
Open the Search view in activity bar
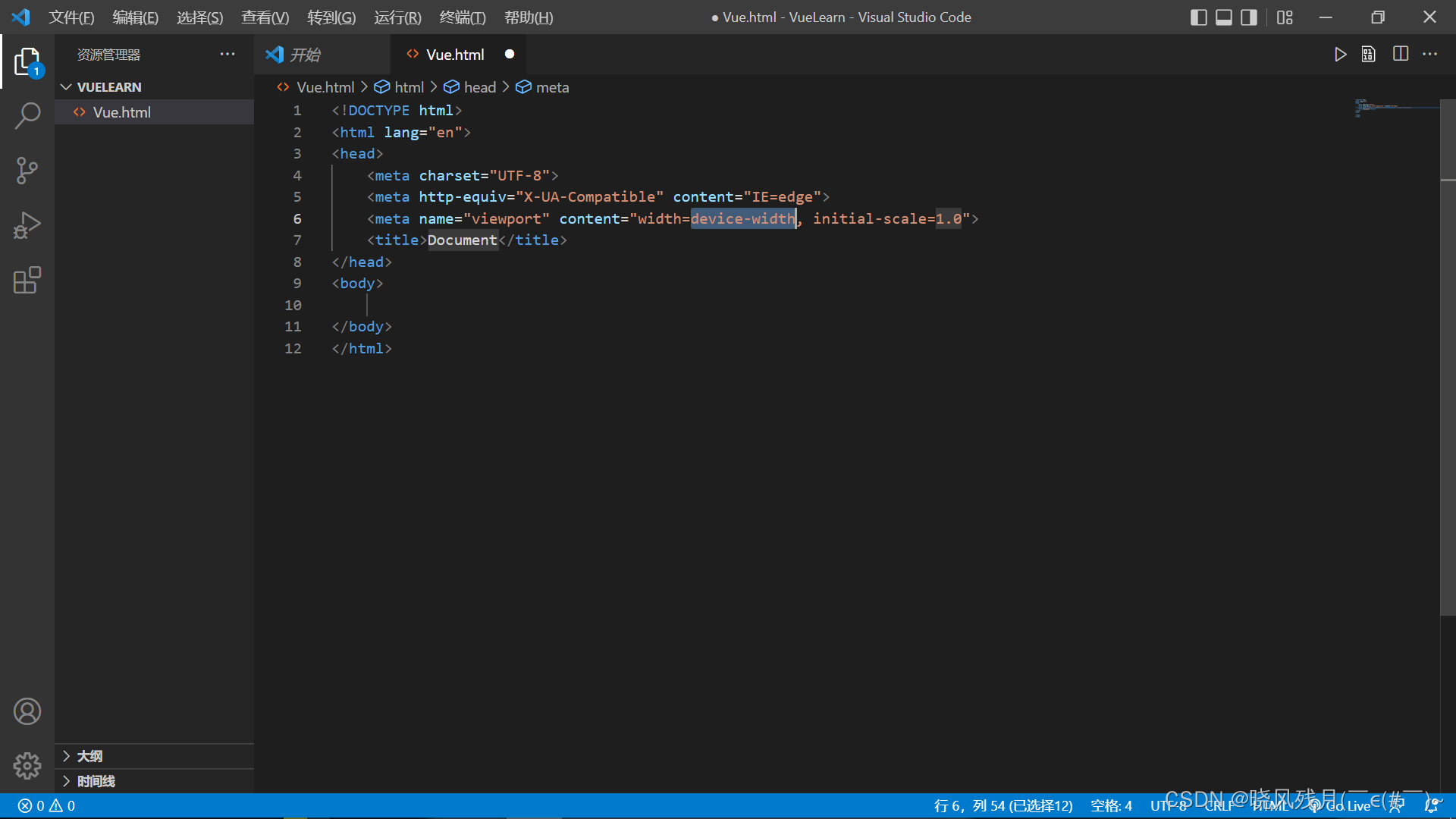coord(27,115)
